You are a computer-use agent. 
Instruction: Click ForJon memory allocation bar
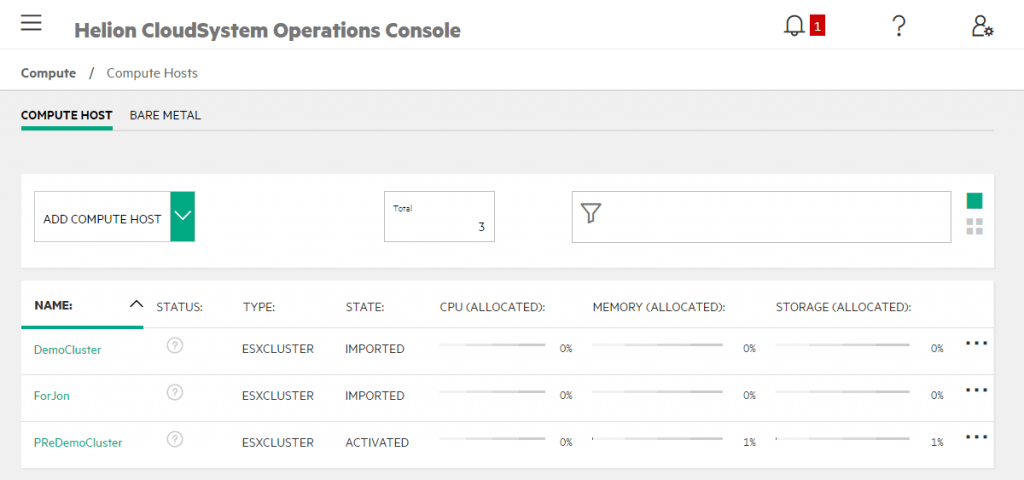click(658, 391)
